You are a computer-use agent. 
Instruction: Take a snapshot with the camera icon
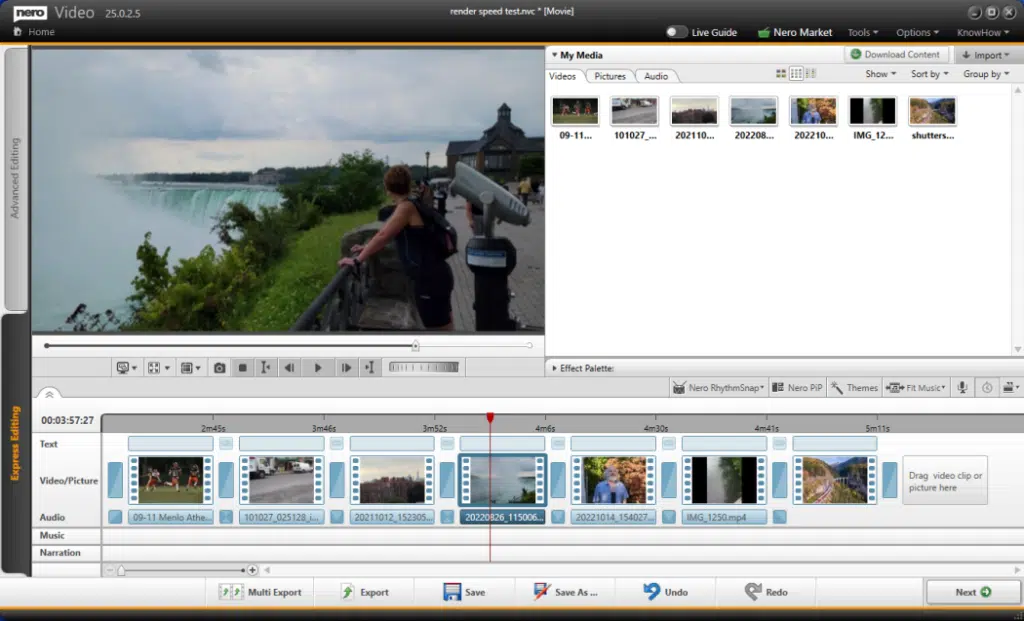coord(219,368)
